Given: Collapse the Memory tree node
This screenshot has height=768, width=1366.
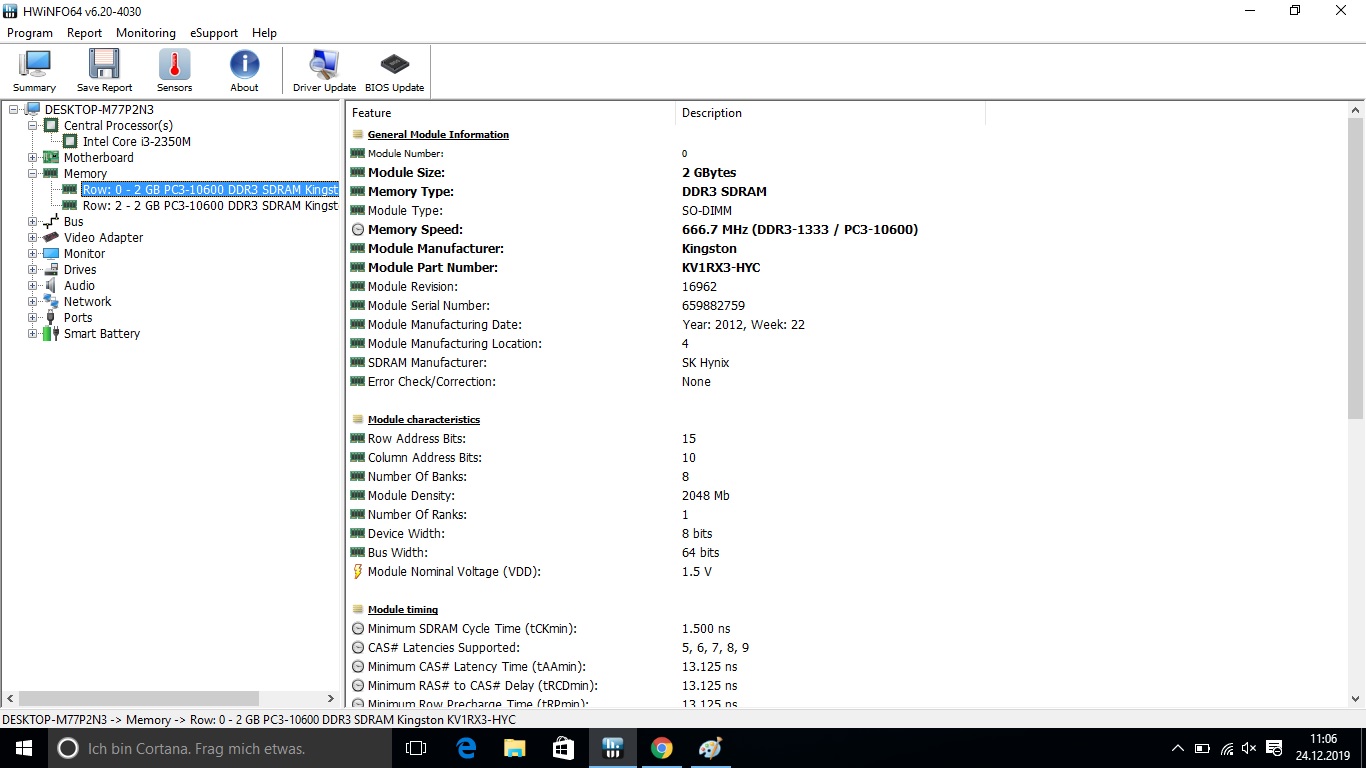Looking at the screenshot, I should point(33,173).
